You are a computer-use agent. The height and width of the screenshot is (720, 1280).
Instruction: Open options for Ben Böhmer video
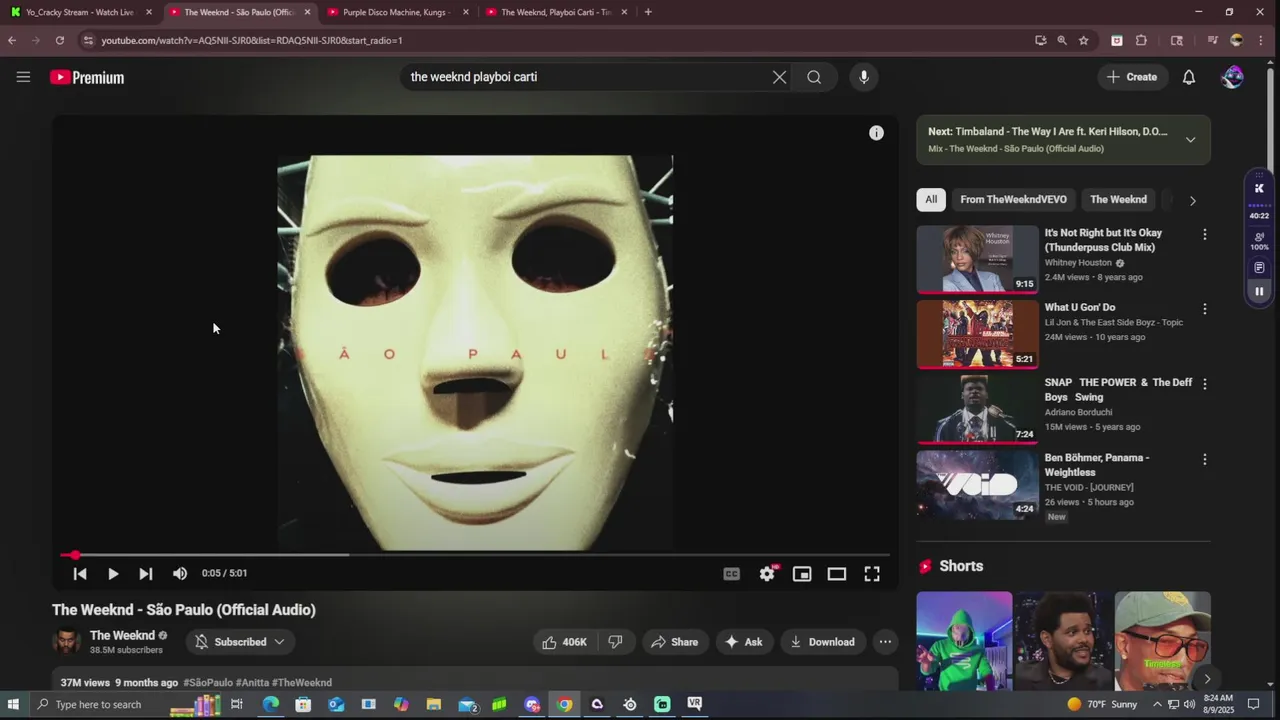(1204, 459)
